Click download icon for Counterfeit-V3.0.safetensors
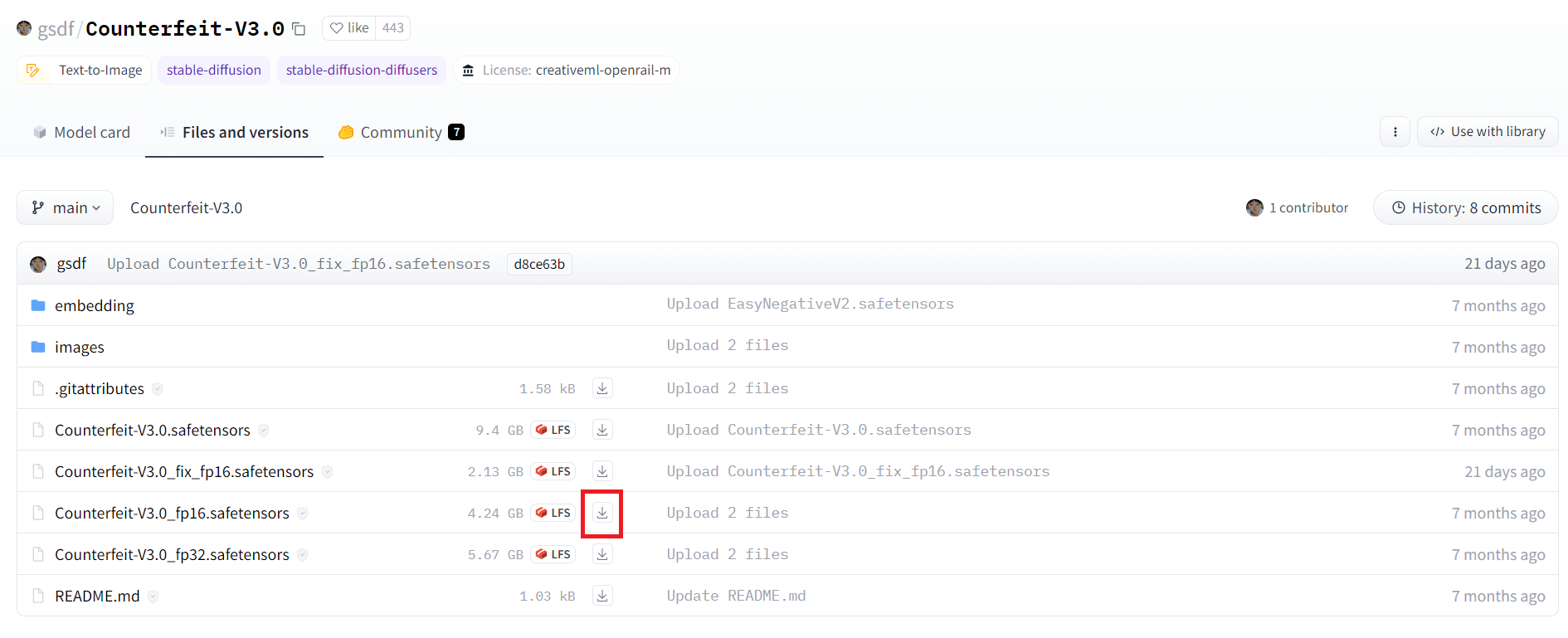The width and height of the screenshot is (1568, 638). 602,430
